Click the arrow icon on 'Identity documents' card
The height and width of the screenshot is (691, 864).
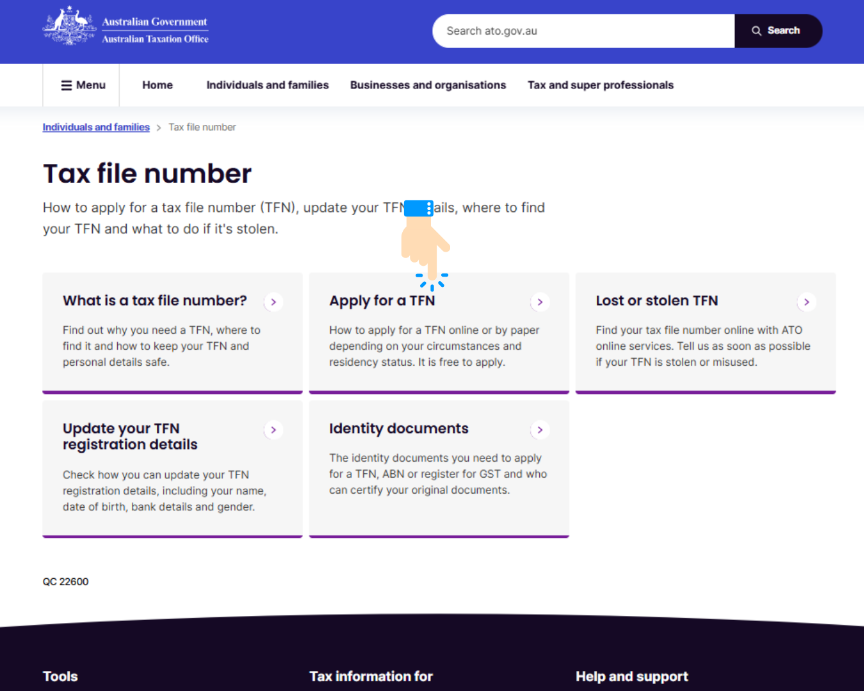540,430
